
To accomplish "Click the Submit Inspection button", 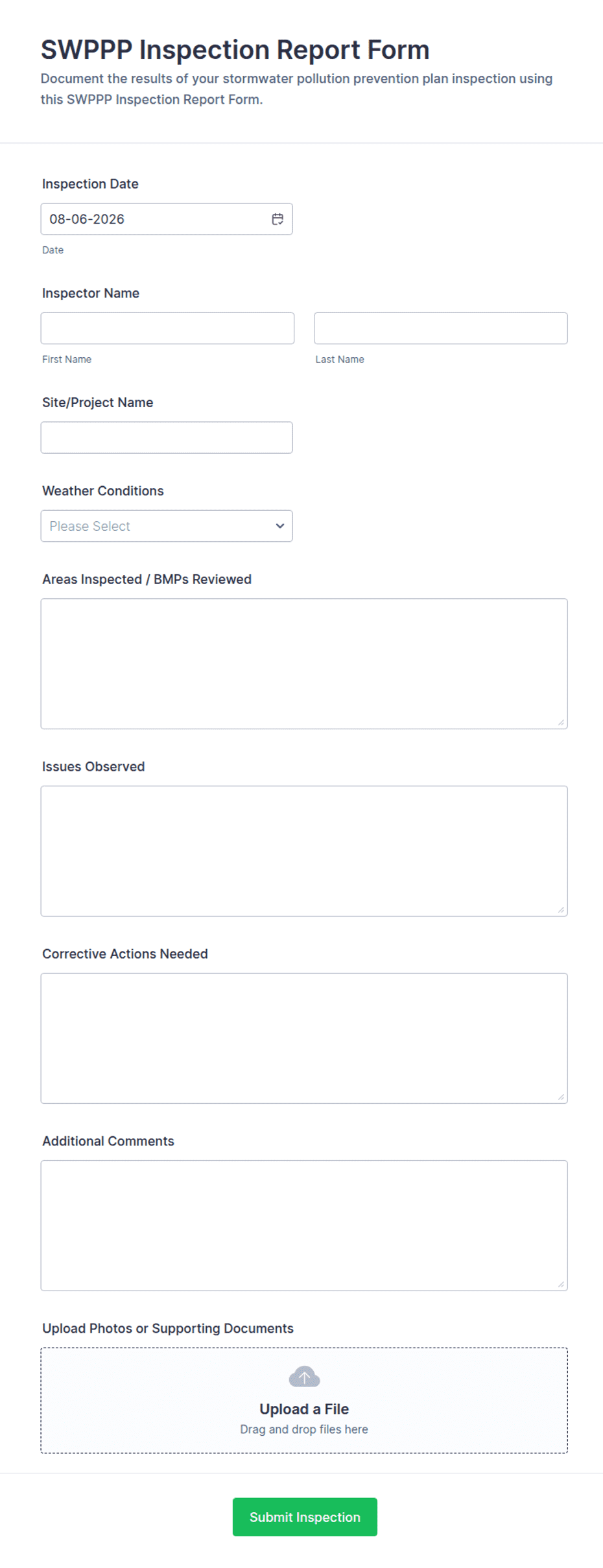I will pos(305,1517).
